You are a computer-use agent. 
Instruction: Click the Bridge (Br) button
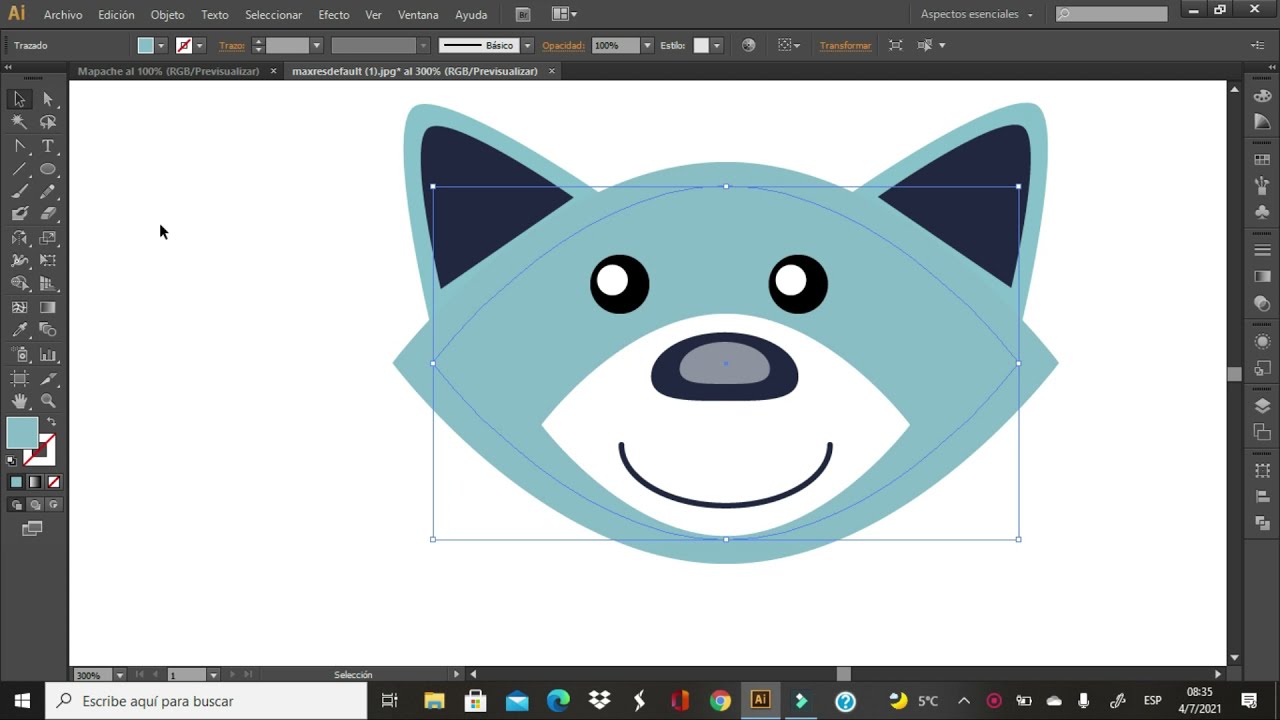[522, 14]
